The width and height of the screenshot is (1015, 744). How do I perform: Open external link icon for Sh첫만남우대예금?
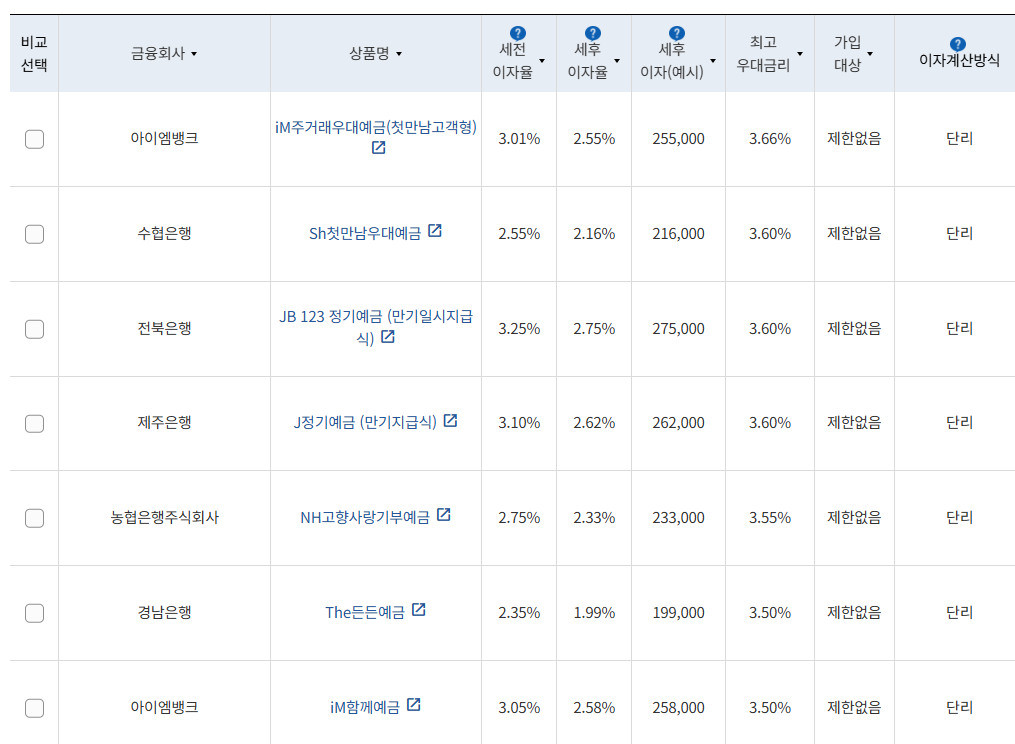point(435,231)
